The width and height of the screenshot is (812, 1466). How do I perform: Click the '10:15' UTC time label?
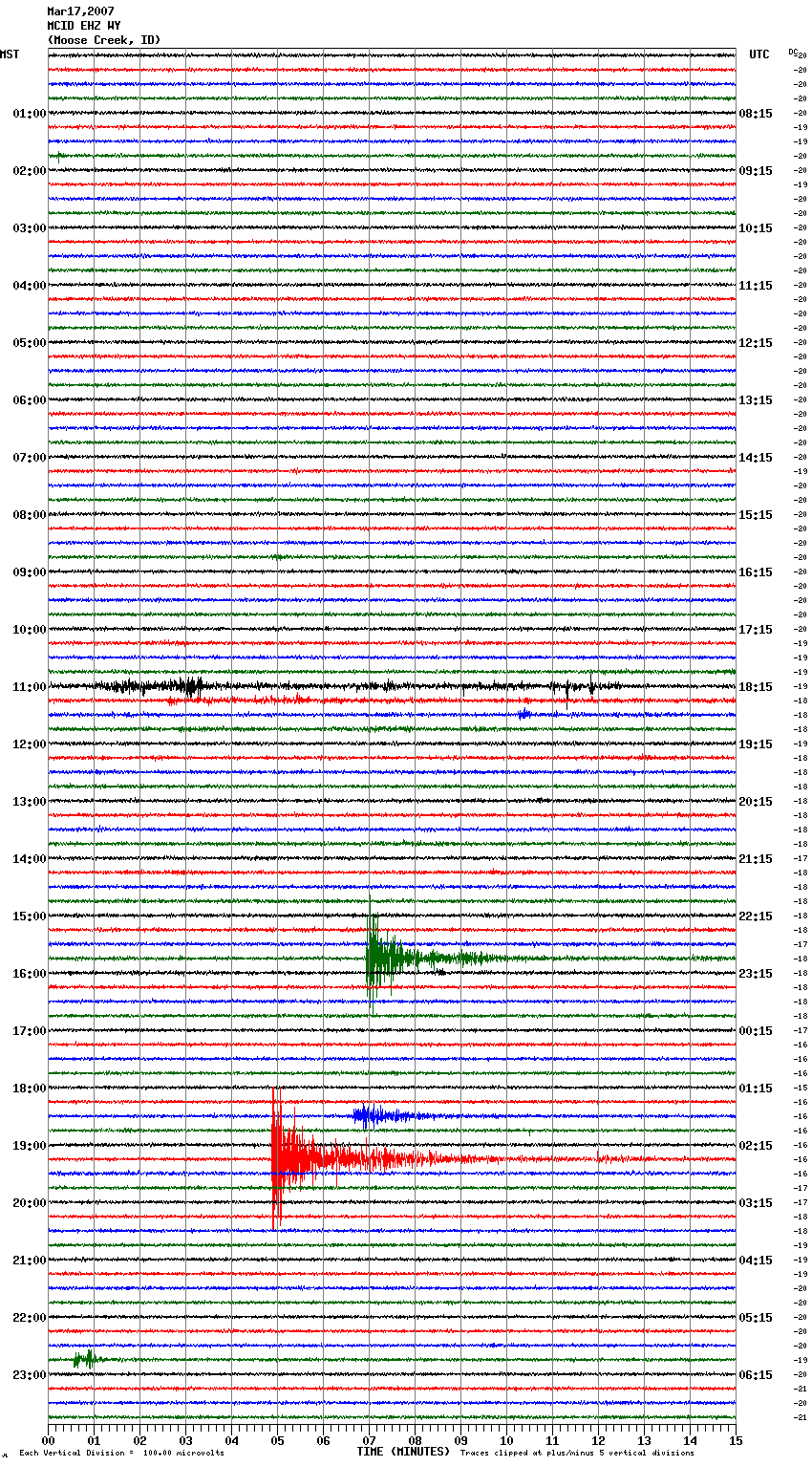[x=756, y=228]
